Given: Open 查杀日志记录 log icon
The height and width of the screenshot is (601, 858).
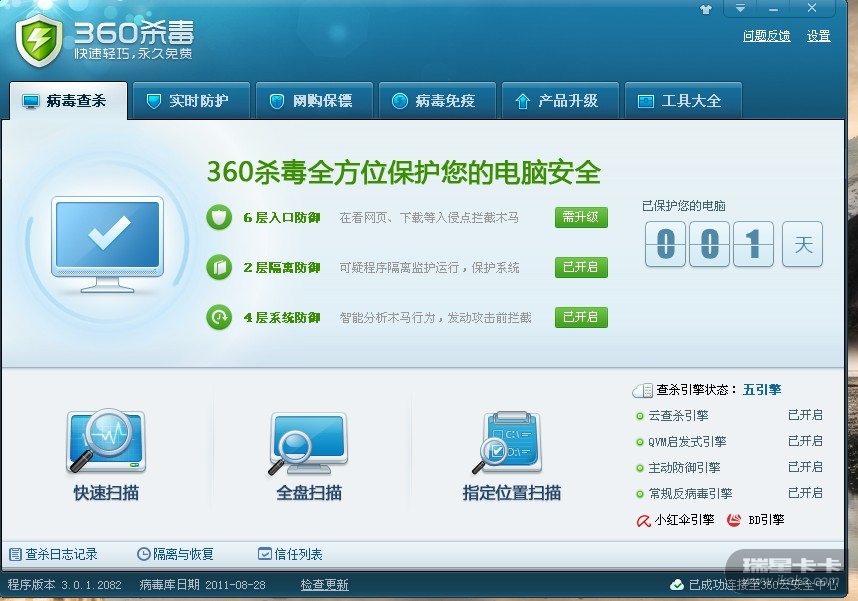Looking at the screenshot, I should point(15,554).
